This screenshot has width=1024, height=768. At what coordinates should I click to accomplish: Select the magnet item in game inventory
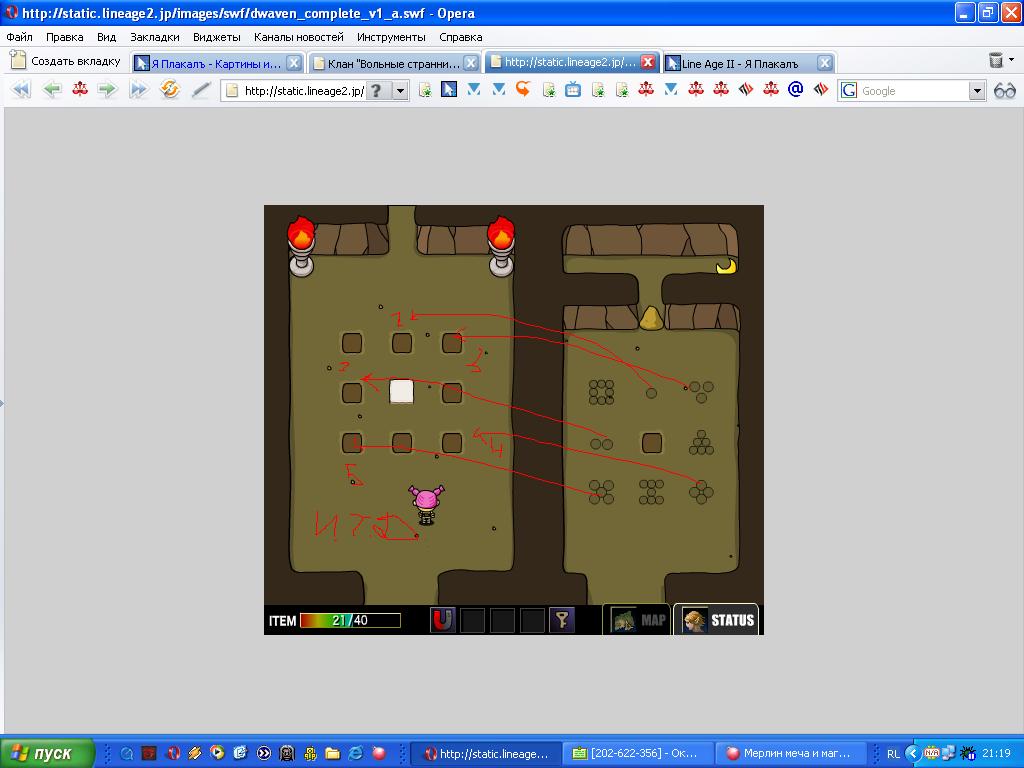pyautogui.click(x=442, y=620)
